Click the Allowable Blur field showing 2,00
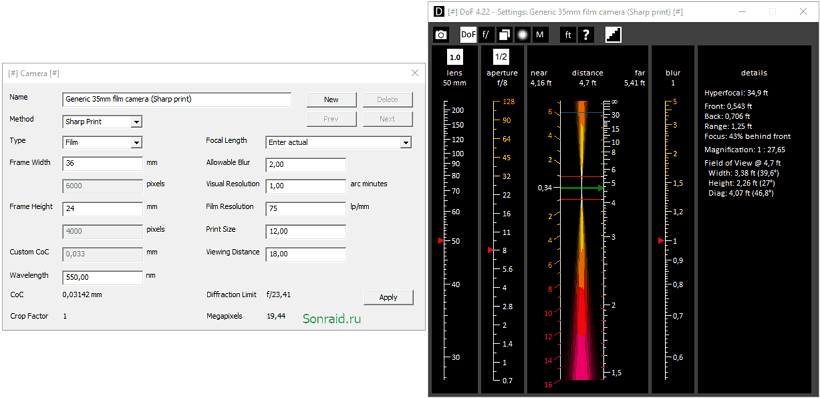The image size is (820, 398). (x=305, y=164)
